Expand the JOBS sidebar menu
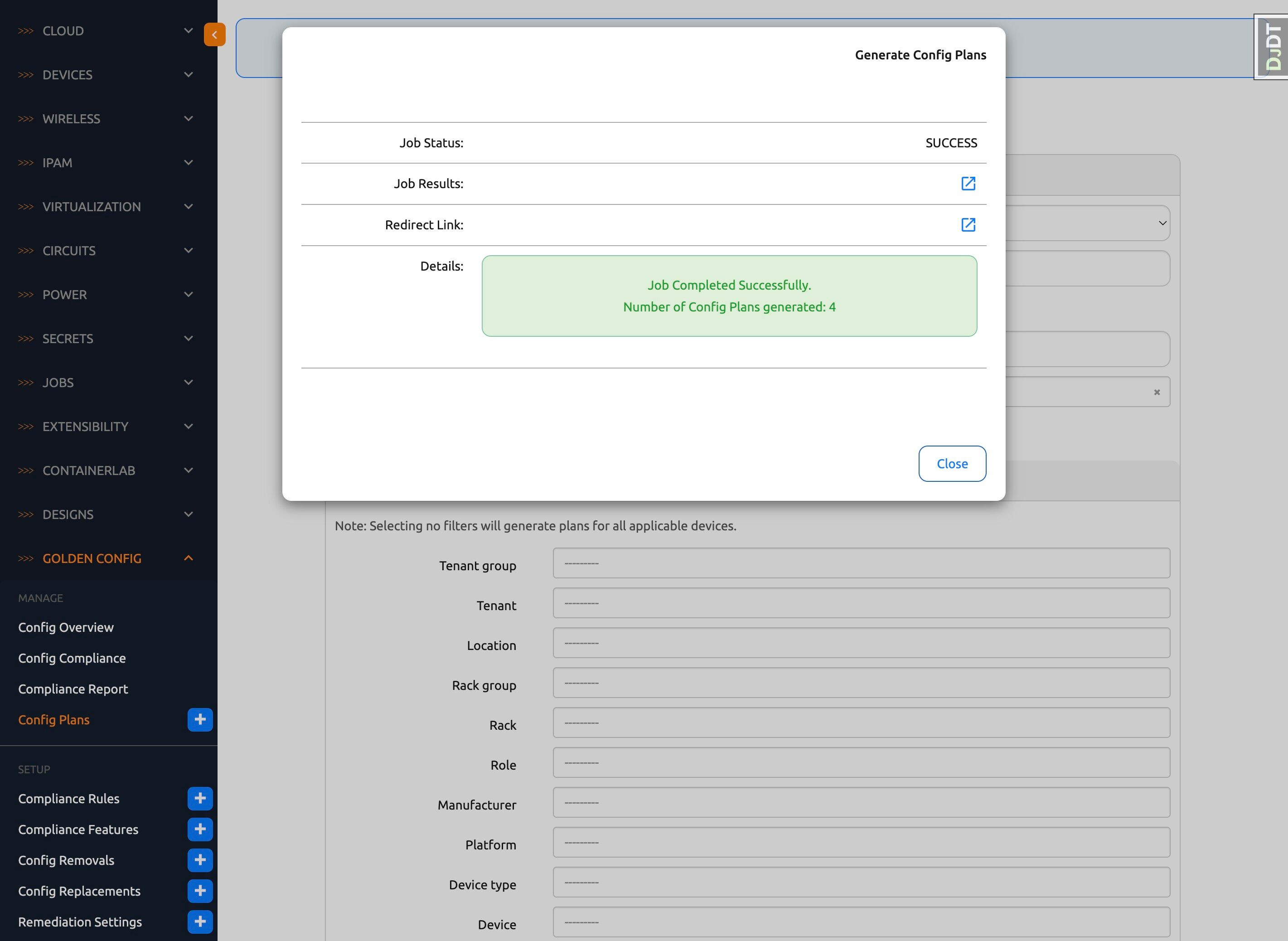The image size is (1288, 941). point(105,383)
